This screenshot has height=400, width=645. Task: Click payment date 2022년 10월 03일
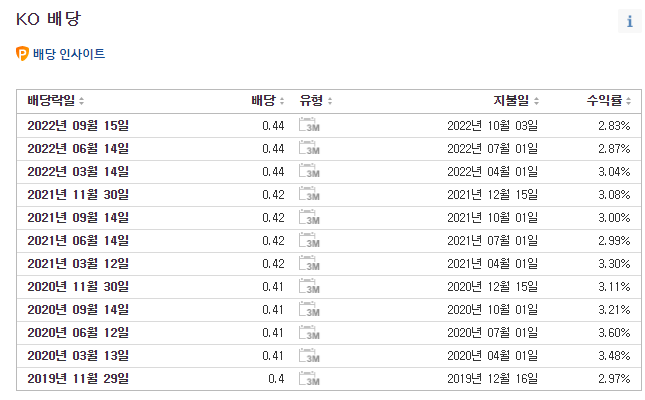[x=492, y=126]
